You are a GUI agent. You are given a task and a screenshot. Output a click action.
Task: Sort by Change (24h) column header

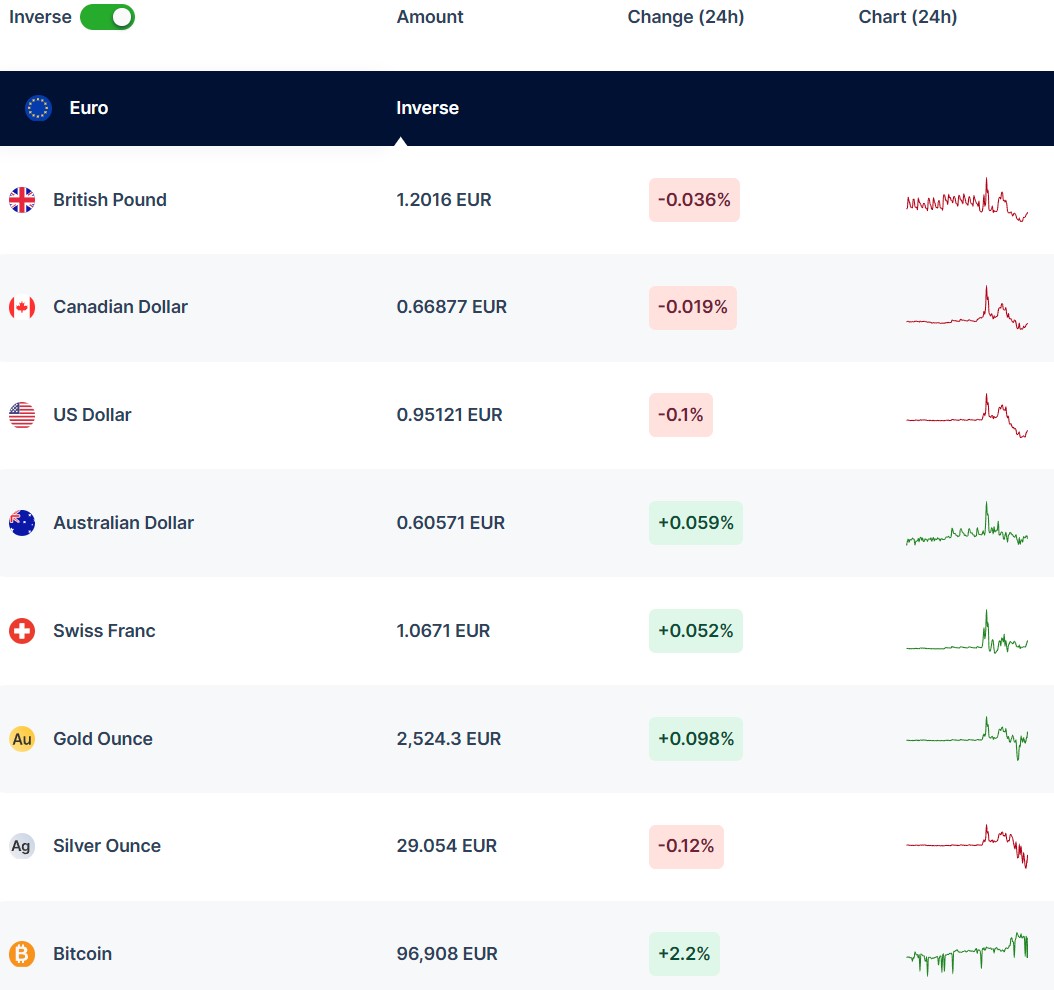[x=686, y=17]
